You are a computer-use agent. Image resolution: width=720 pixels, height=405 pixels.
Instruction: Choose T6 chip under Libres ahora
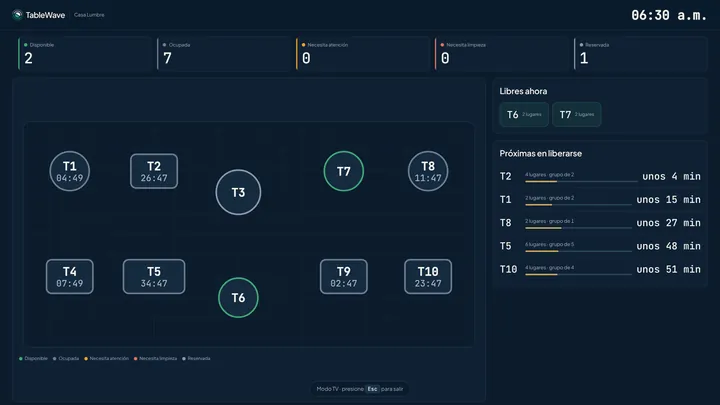(524, 114)
